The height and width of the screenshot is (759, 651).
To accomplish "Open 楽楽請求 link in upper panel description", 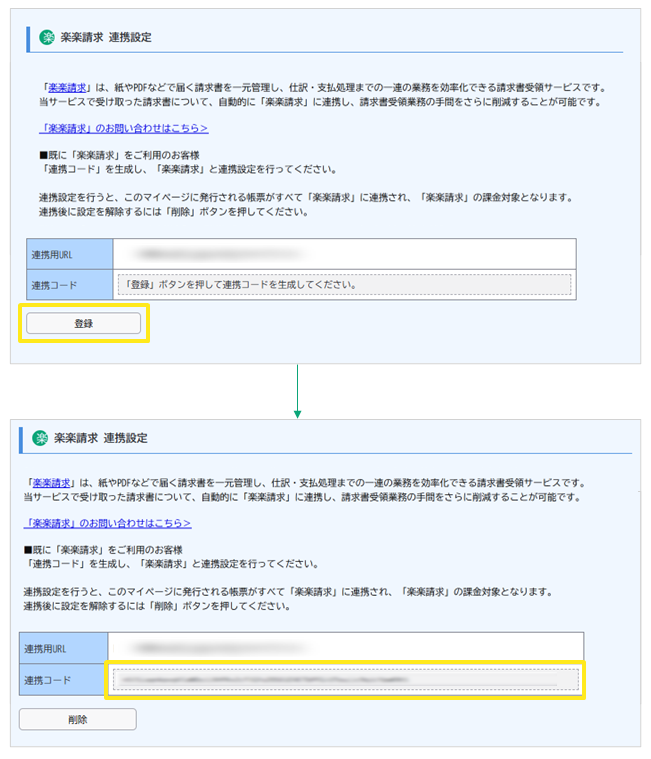I will [x=67, y=88].
